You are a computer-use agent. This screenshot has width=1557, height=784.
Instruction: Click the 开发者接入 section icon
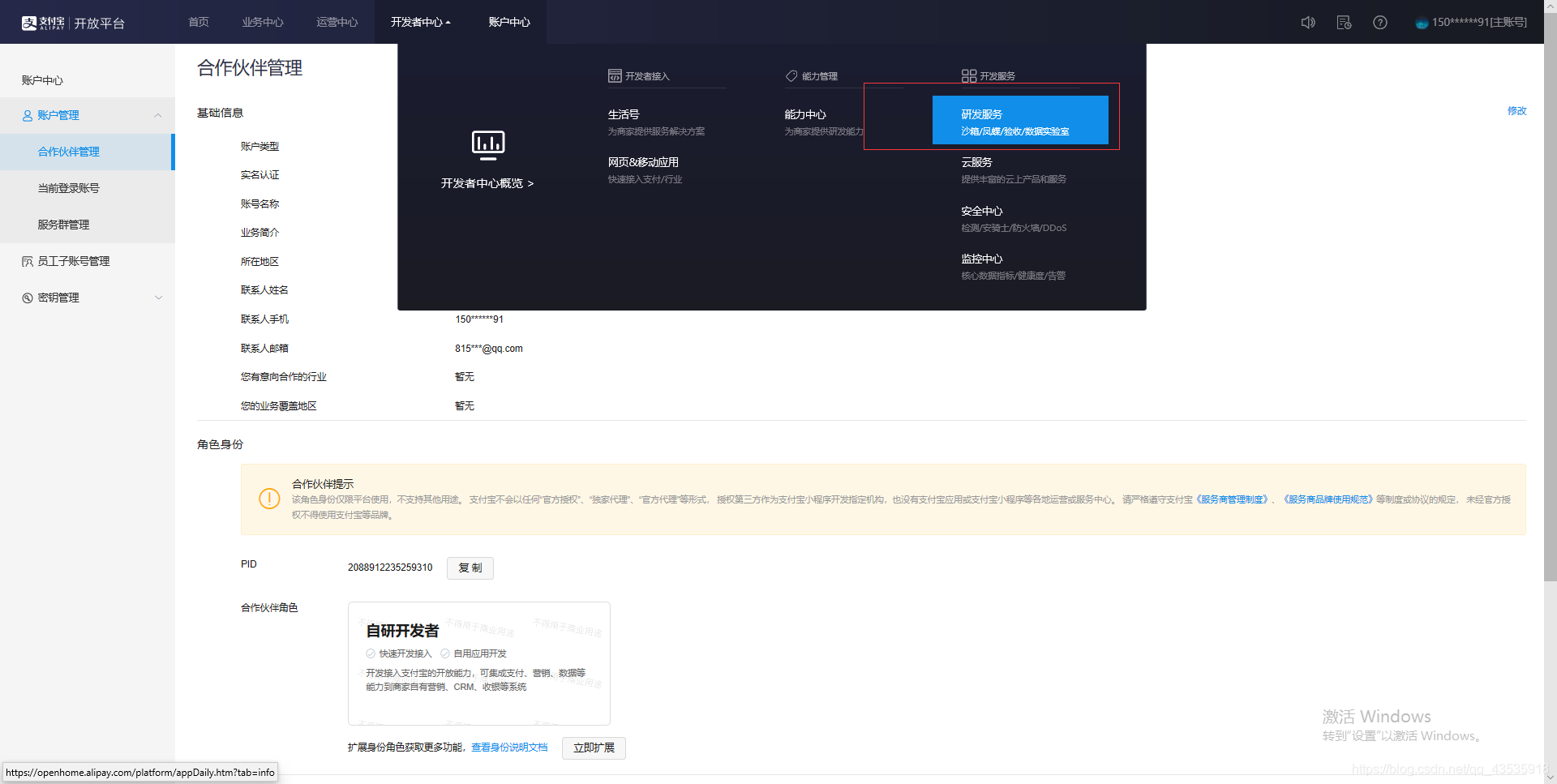pyautogui.click(x=615, y=76)
